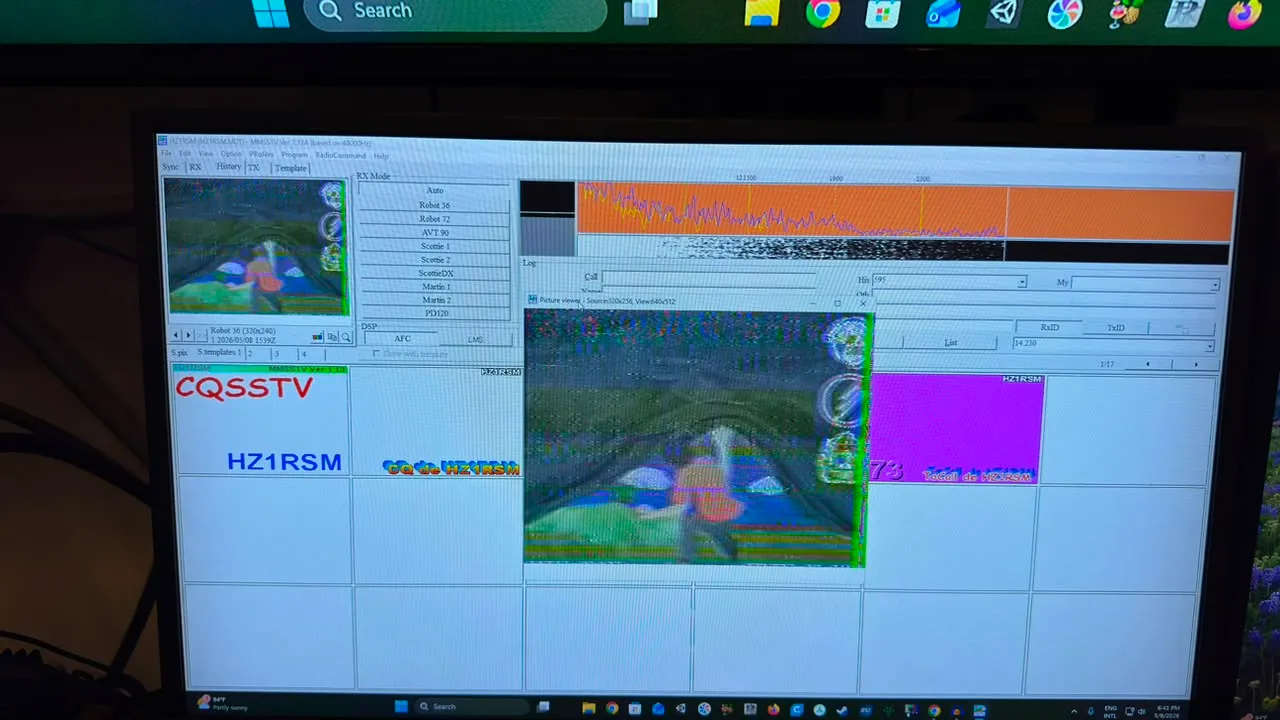1280x720 pixels.
Task: Click Task View on the monitor taskbar
Action: 543,707
